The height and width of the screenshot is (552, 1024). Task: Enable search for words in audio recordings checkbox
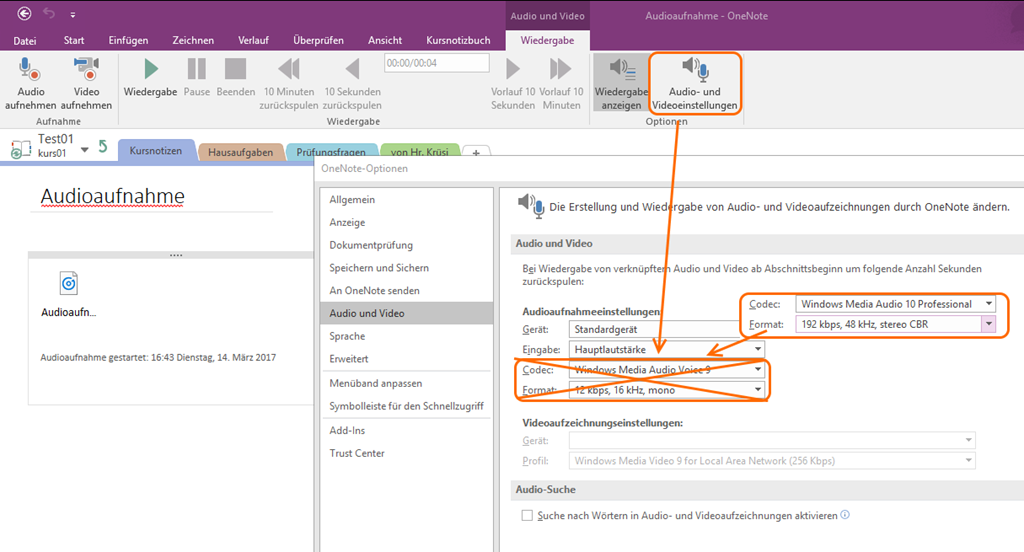(x=528, y=516)
